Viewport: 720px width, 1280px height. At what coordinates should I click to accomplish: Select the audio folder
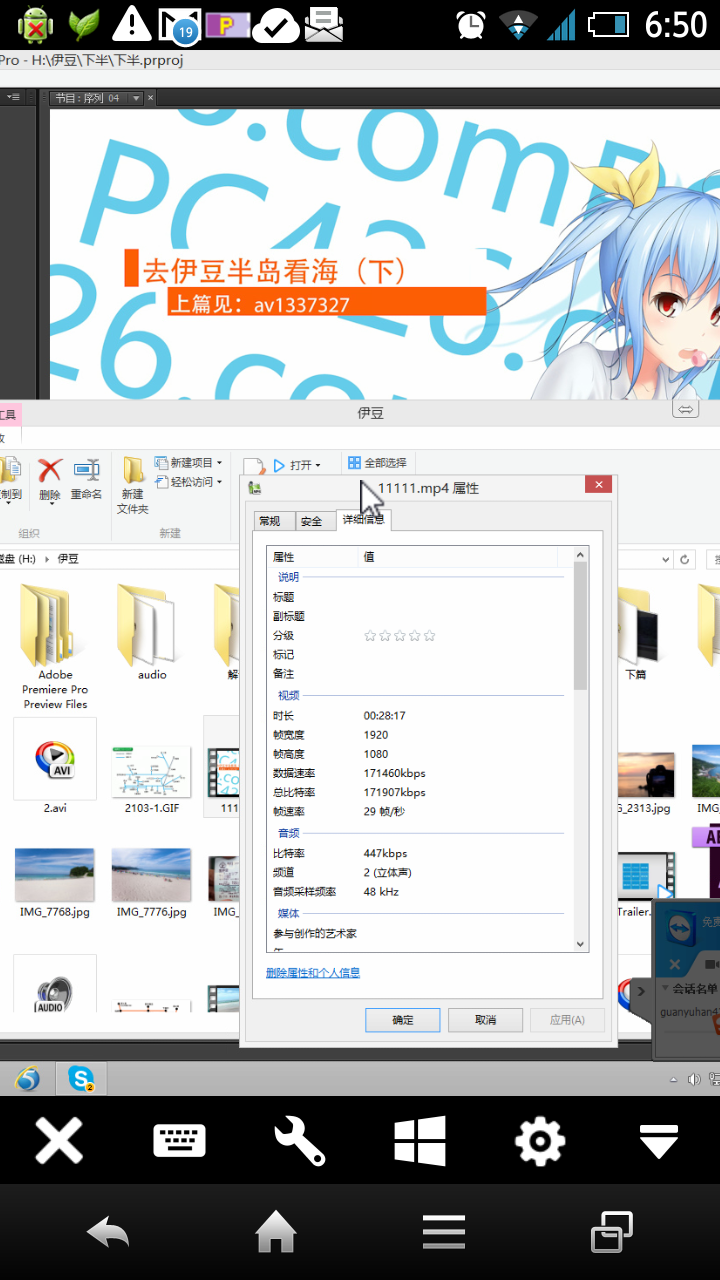coord(152,630)
